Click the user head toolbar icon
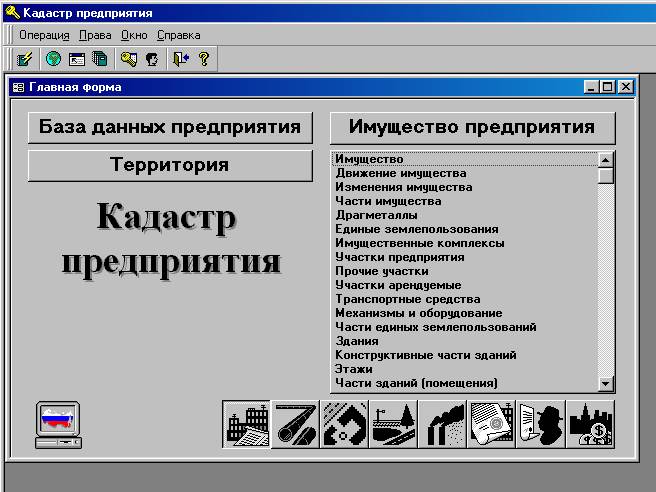Screen dimensions: 656x492 click(152, 59)
